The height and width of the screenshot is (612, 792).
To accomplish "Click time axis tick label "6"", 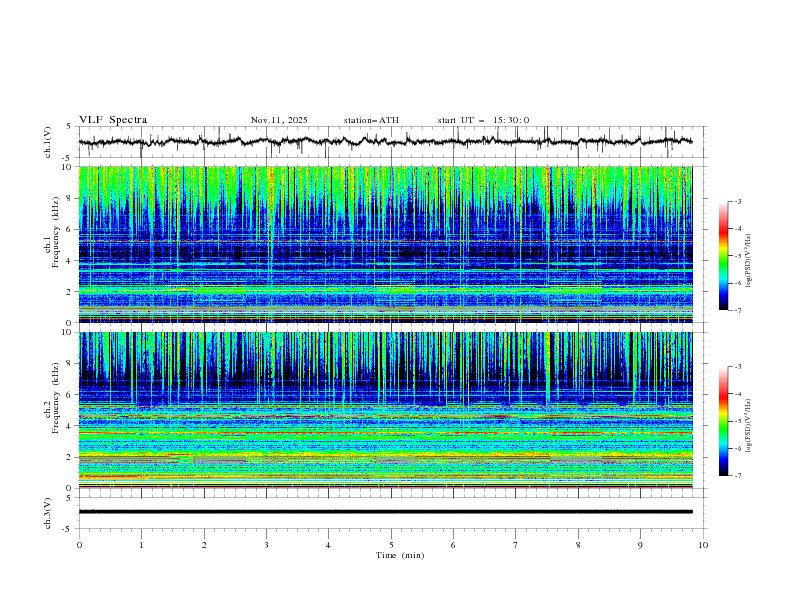I will click(x=453, y=545).
